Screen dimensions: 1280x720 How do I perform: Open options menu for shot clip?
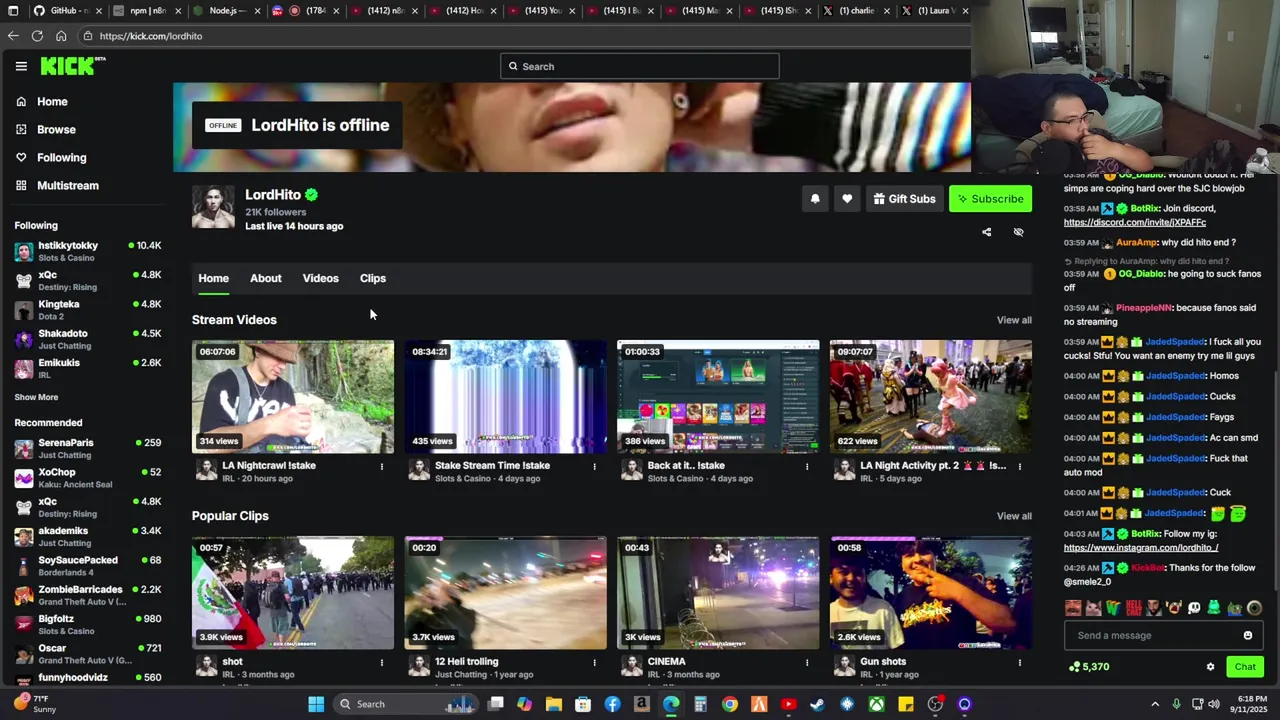coord(381,662)
